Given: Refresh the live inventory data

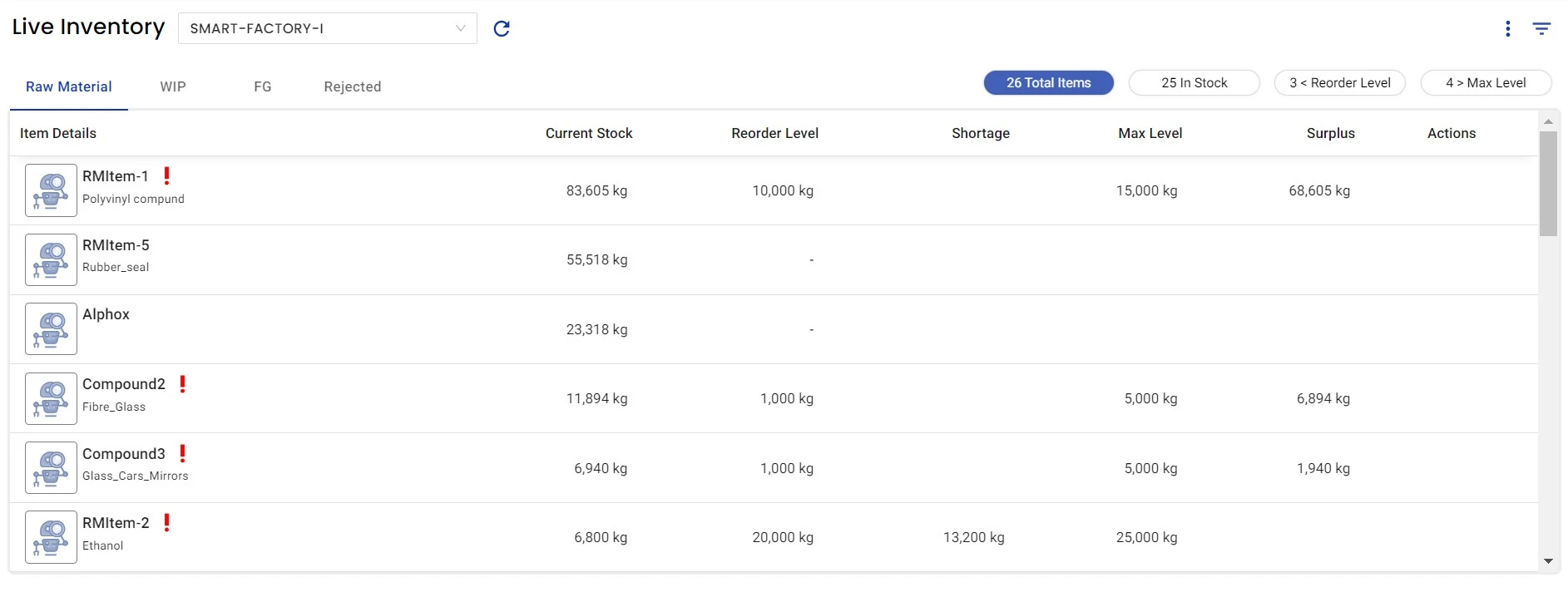Looking at the screenshot, I should point(502,28).
